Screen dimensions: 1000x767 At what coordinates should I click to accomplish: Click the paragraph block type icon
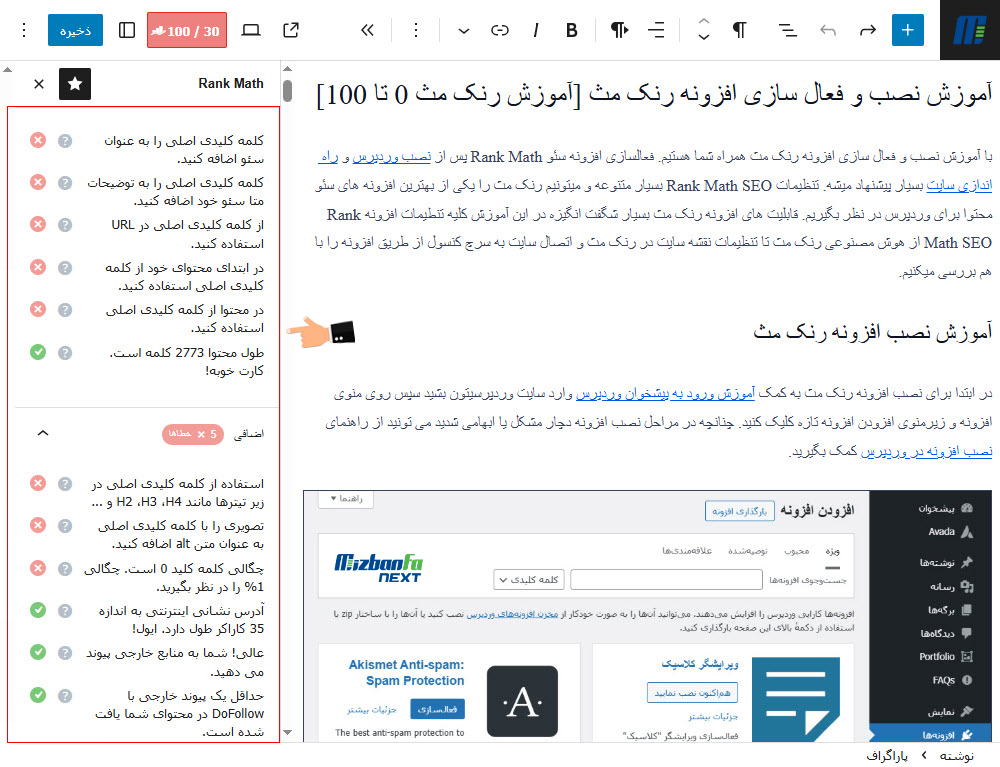pos(739,30)
